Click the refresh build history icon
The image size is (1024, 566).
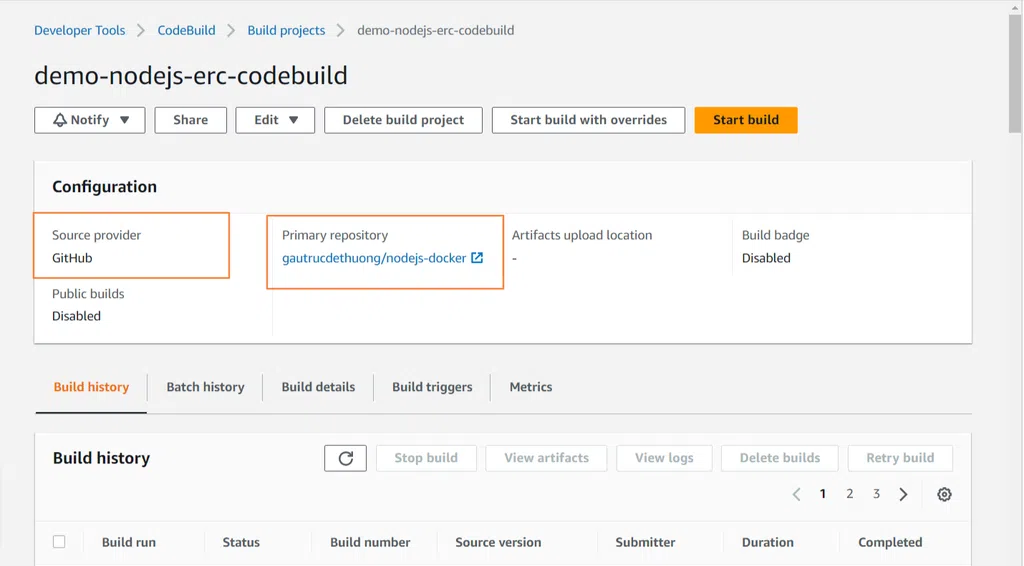[x=345, y=458]
